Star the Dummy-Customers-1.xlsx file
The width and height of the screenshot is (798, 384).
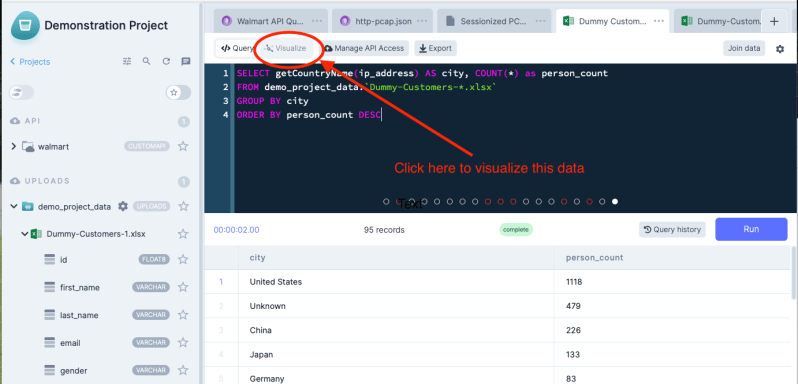183,234
